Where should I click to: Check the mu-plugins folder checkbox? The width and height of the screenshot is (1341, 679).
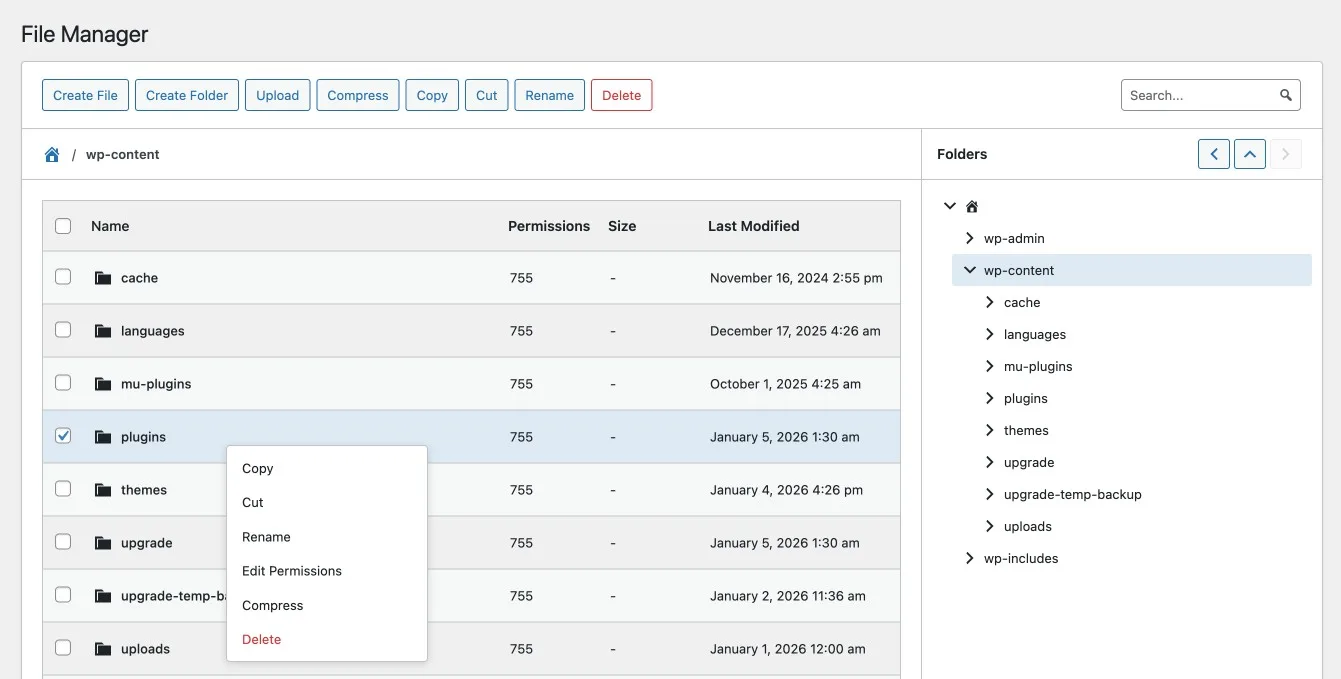point(63,383)
